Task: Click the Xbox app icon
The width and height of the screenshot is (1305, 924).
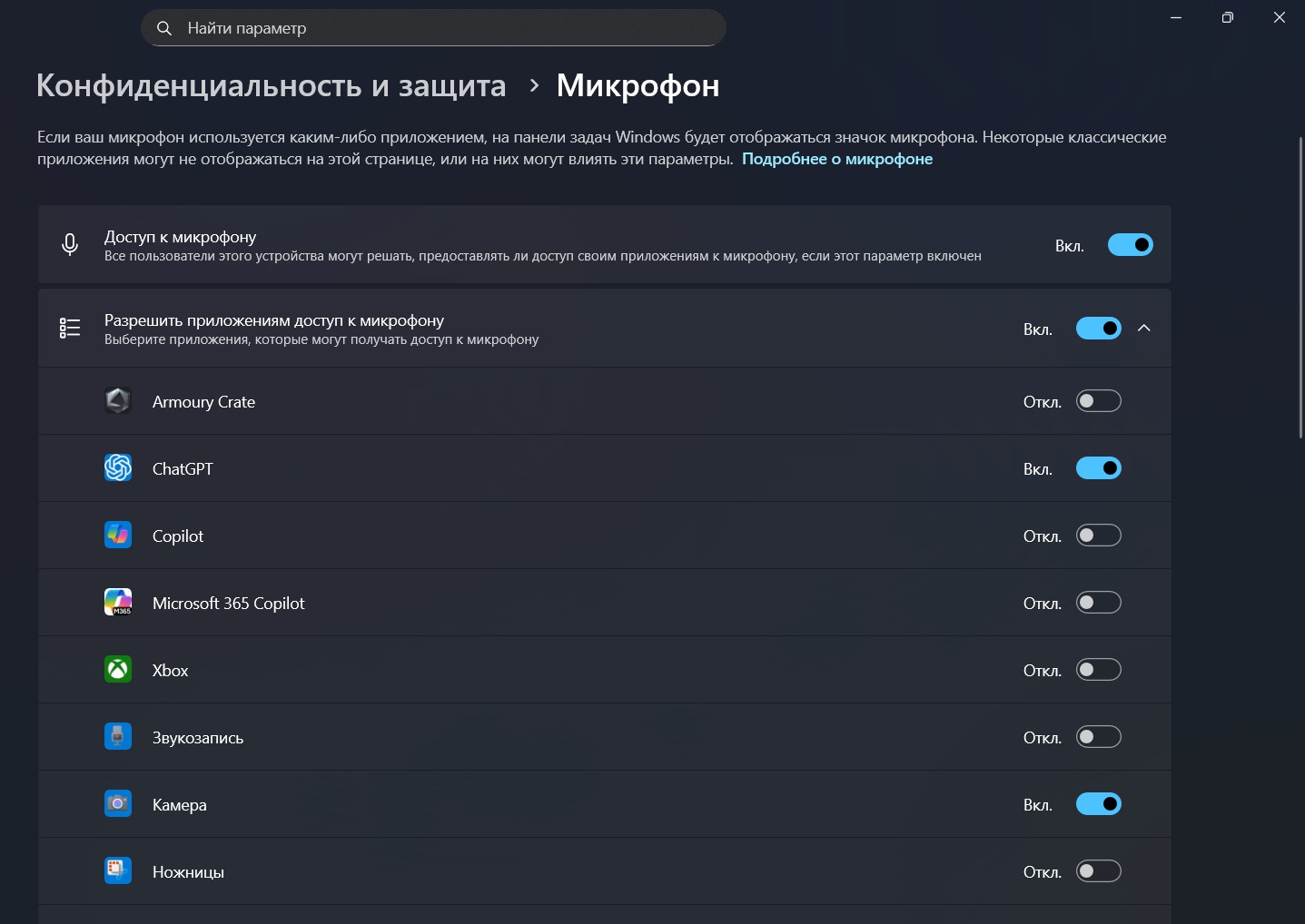Action: (x=118, y=670)
